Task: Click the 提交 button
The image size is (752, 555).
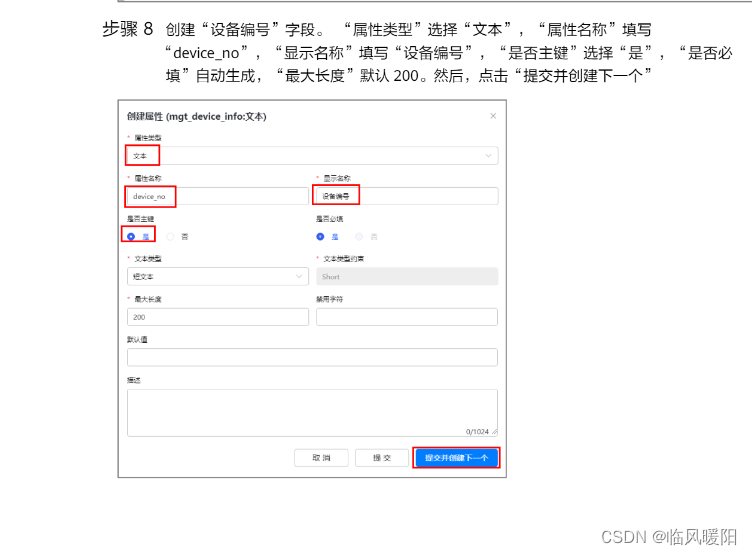Action: click(x=382, y=458)
